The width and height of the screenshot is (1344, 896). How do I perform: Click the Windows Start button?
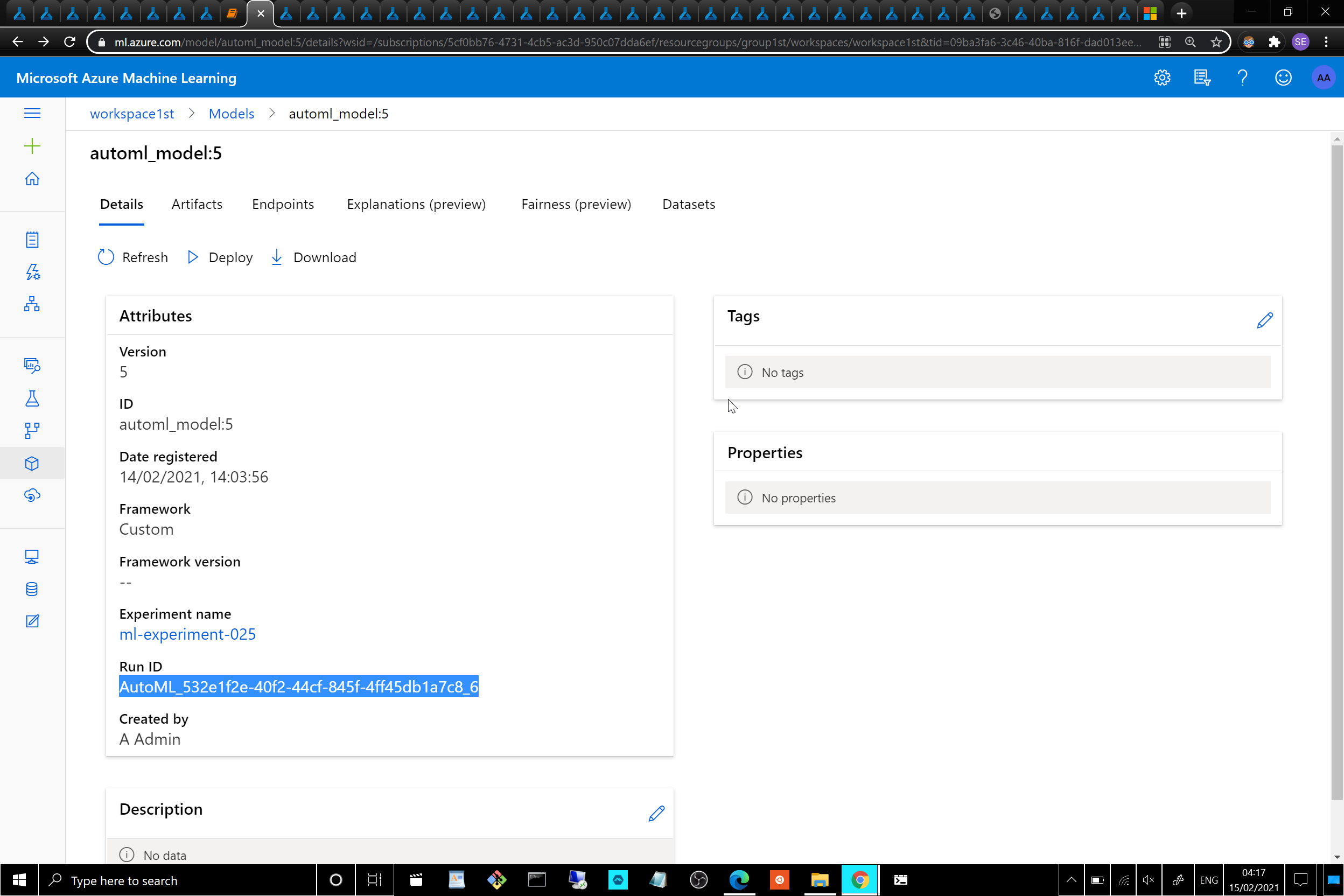click(19, 880)
